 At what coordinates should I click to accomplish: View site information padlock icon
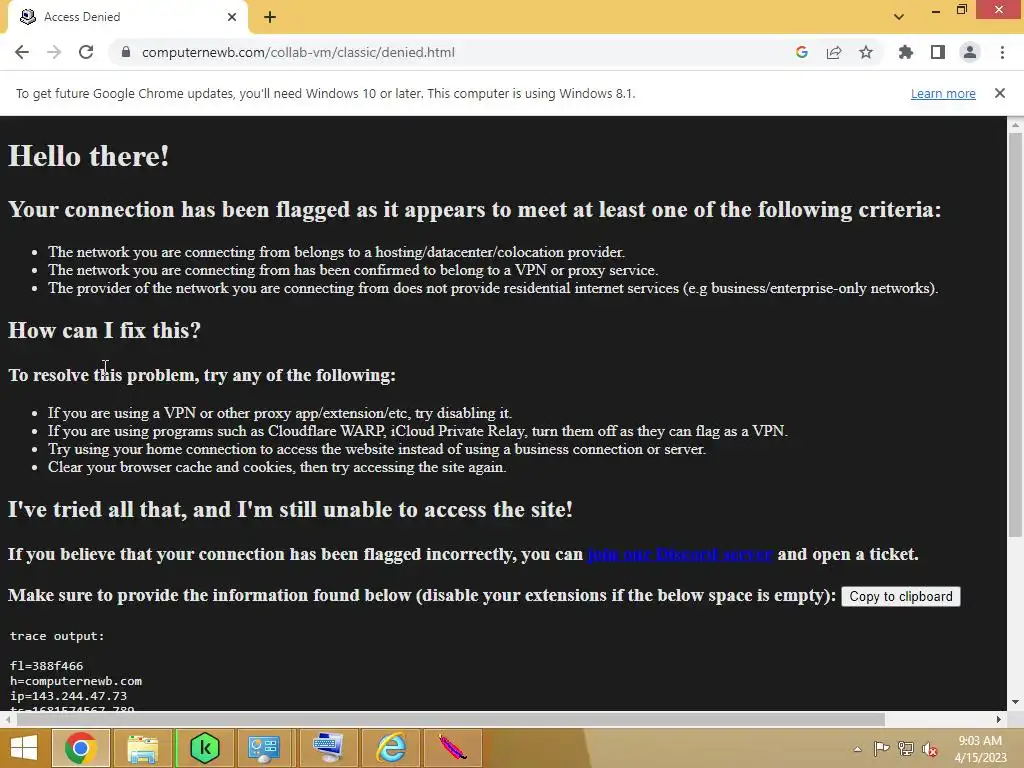pyautogui.click(x=126, y=52)
